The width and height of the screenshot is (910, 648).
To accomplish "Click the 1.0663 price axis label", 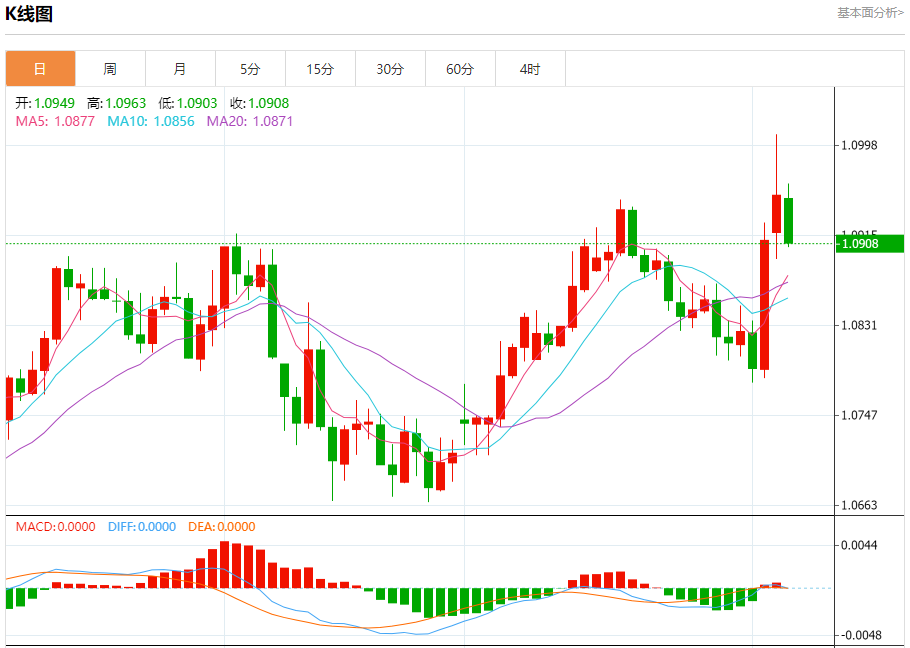I will pos(860,505).
